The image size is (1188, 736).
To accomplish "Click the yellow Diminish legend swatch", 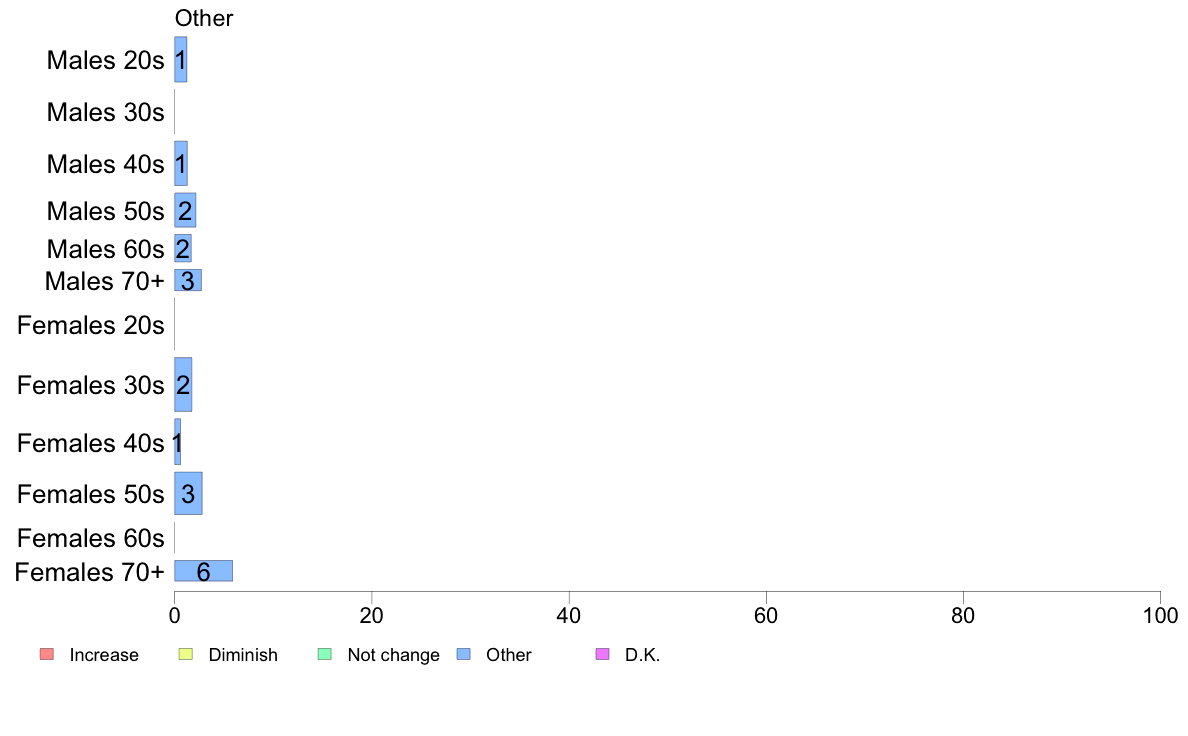I will pyautogui.click(x=186, y=654).
